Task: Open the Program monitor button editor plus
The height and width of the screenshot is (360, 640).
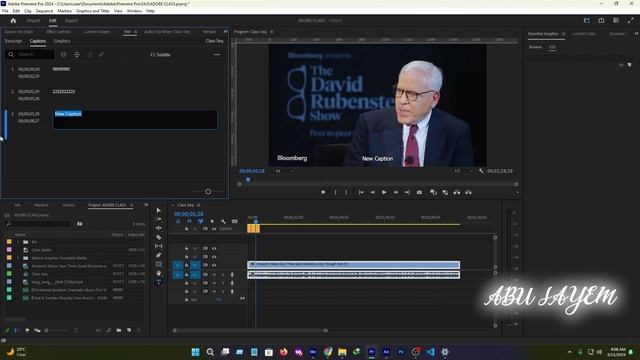Action: (x=517, y=192)
